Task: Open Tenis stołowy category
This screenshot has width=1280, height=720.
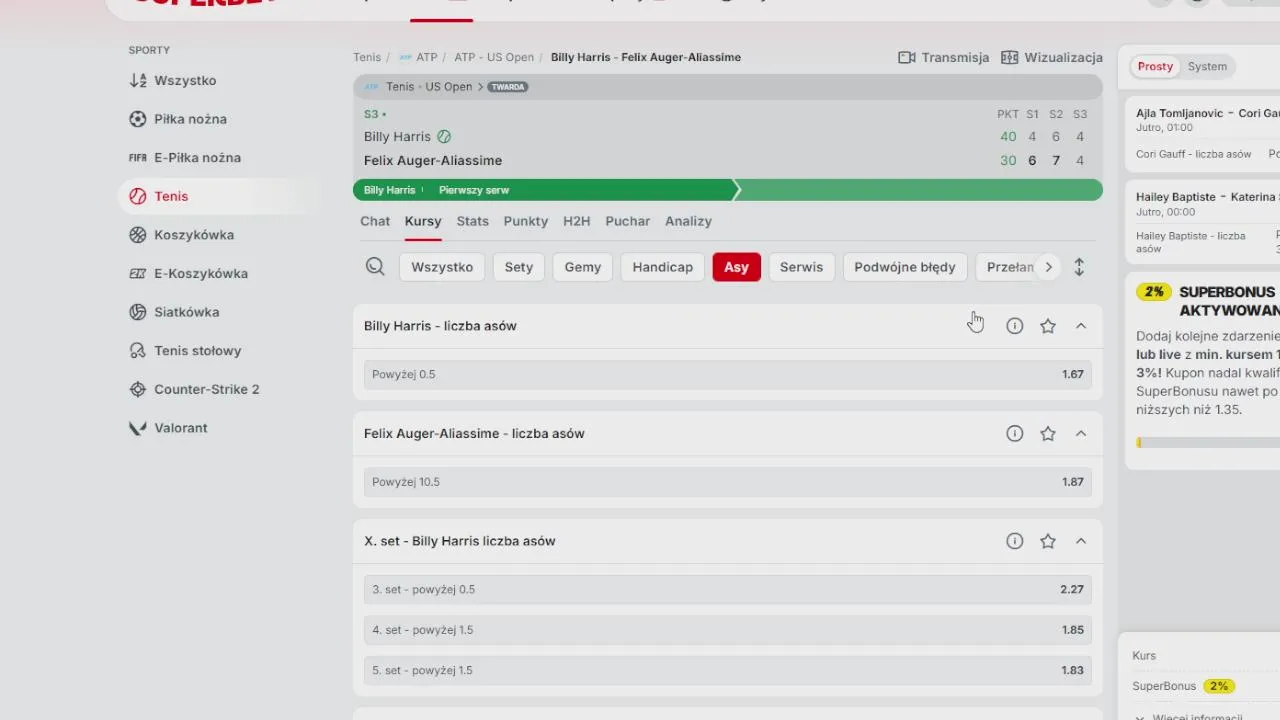Action: pos(185,351)
